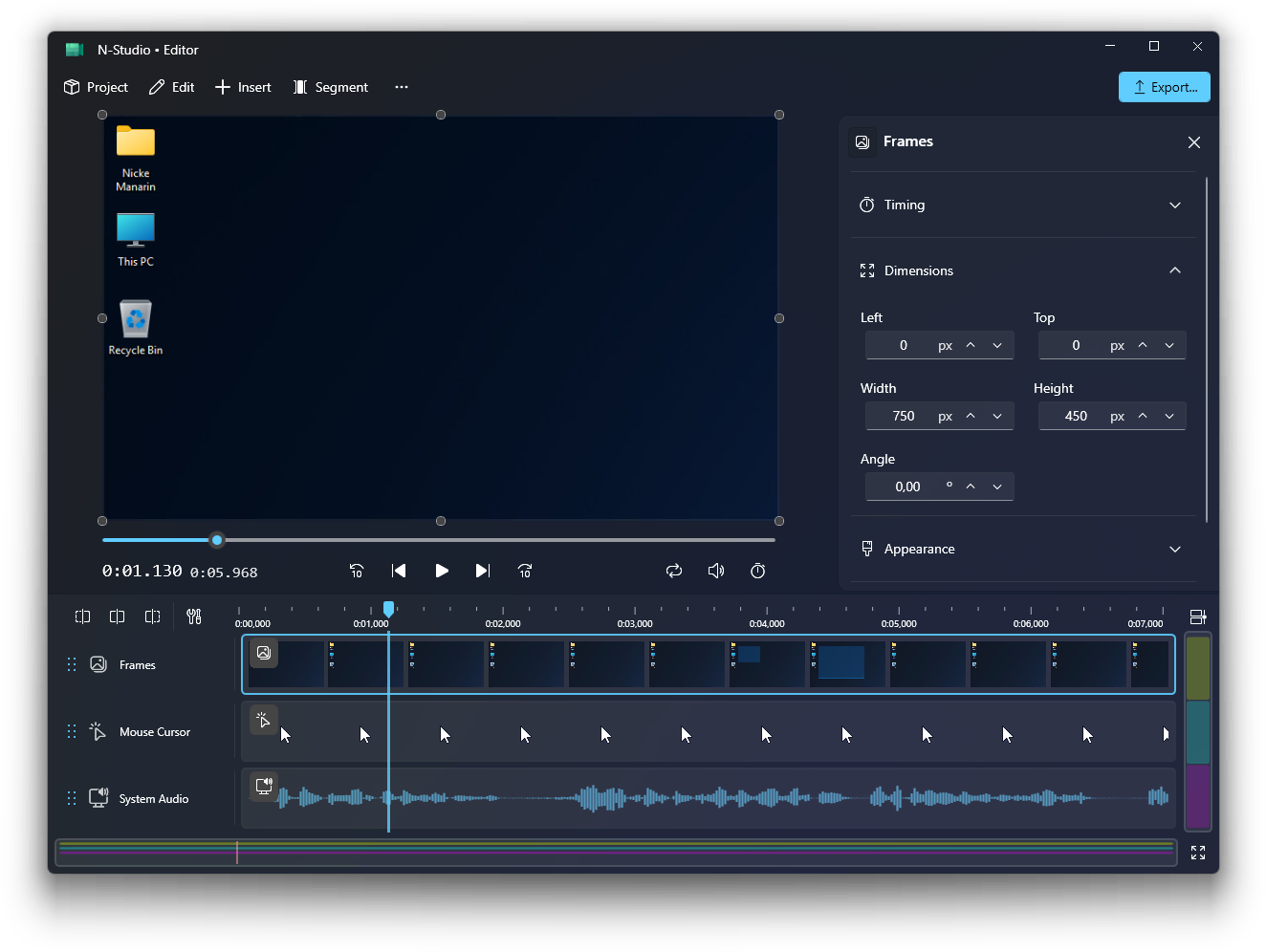
Task: Go to the previous frame
Action: click(399, 571)
